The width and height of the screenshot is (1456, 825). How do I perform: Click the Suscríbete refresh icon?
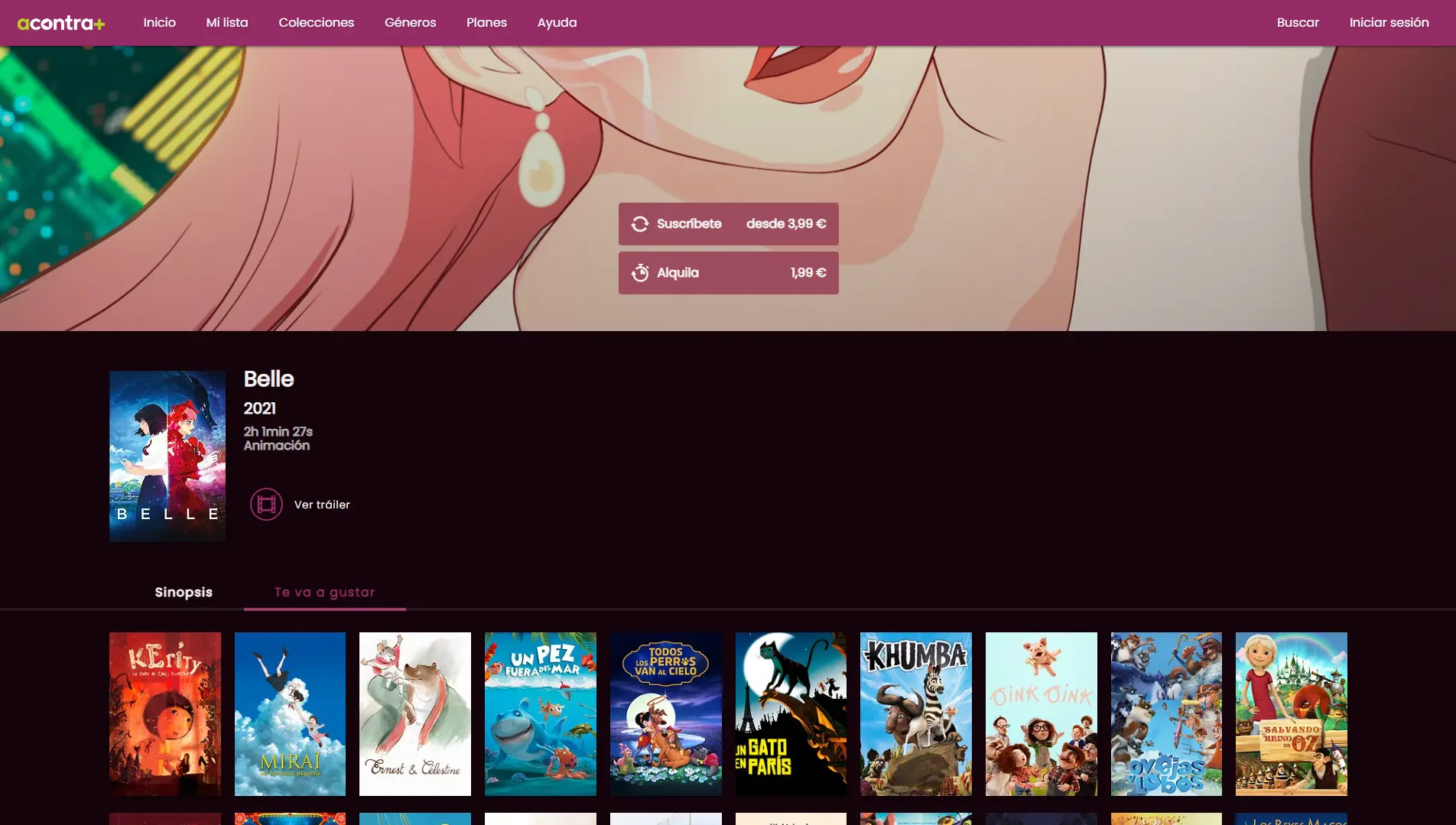pyautogui.click(x=640, y=224)
